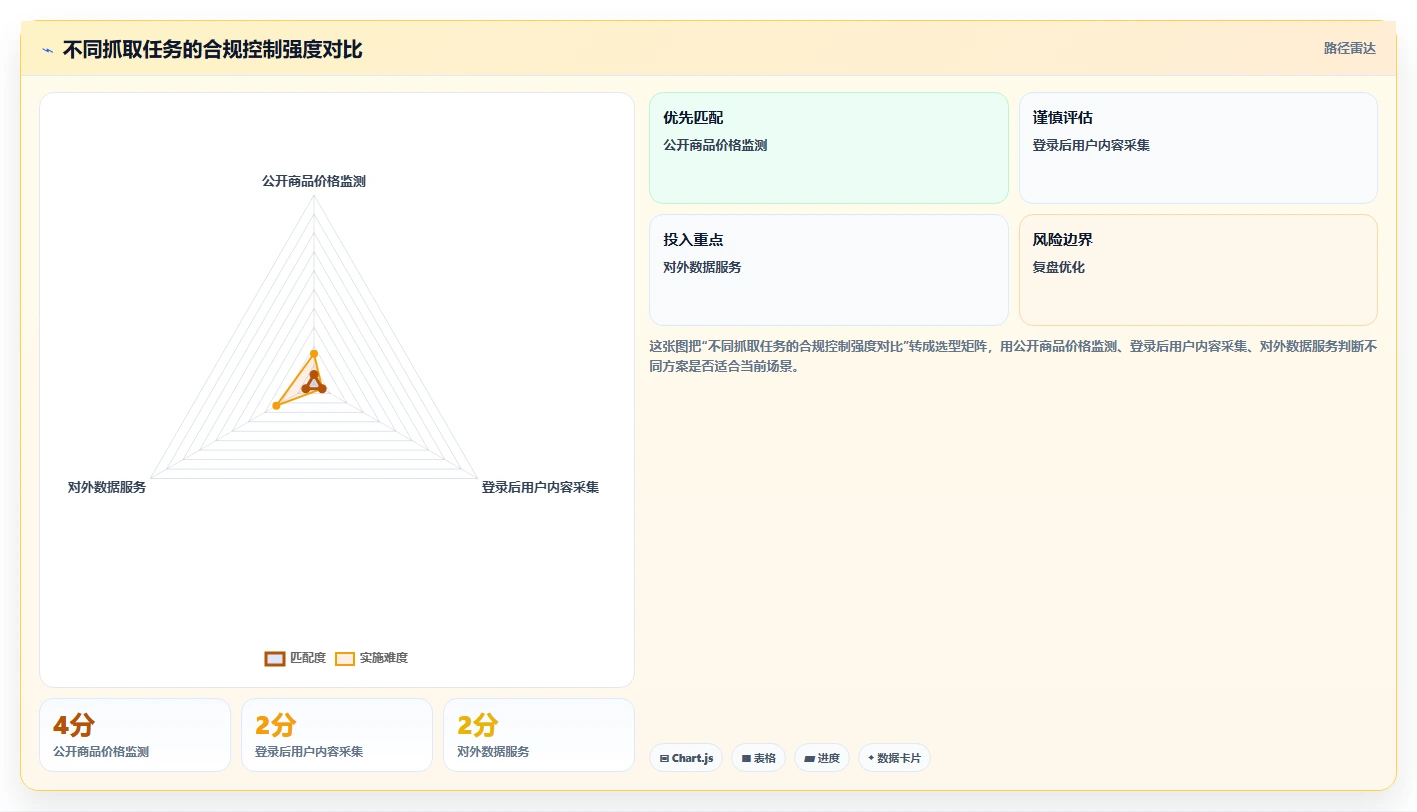Open the 2分 登录后用户内容采集 stat card
The height and width of the screenshot is (812, 1417).
[x=337, y=735]
